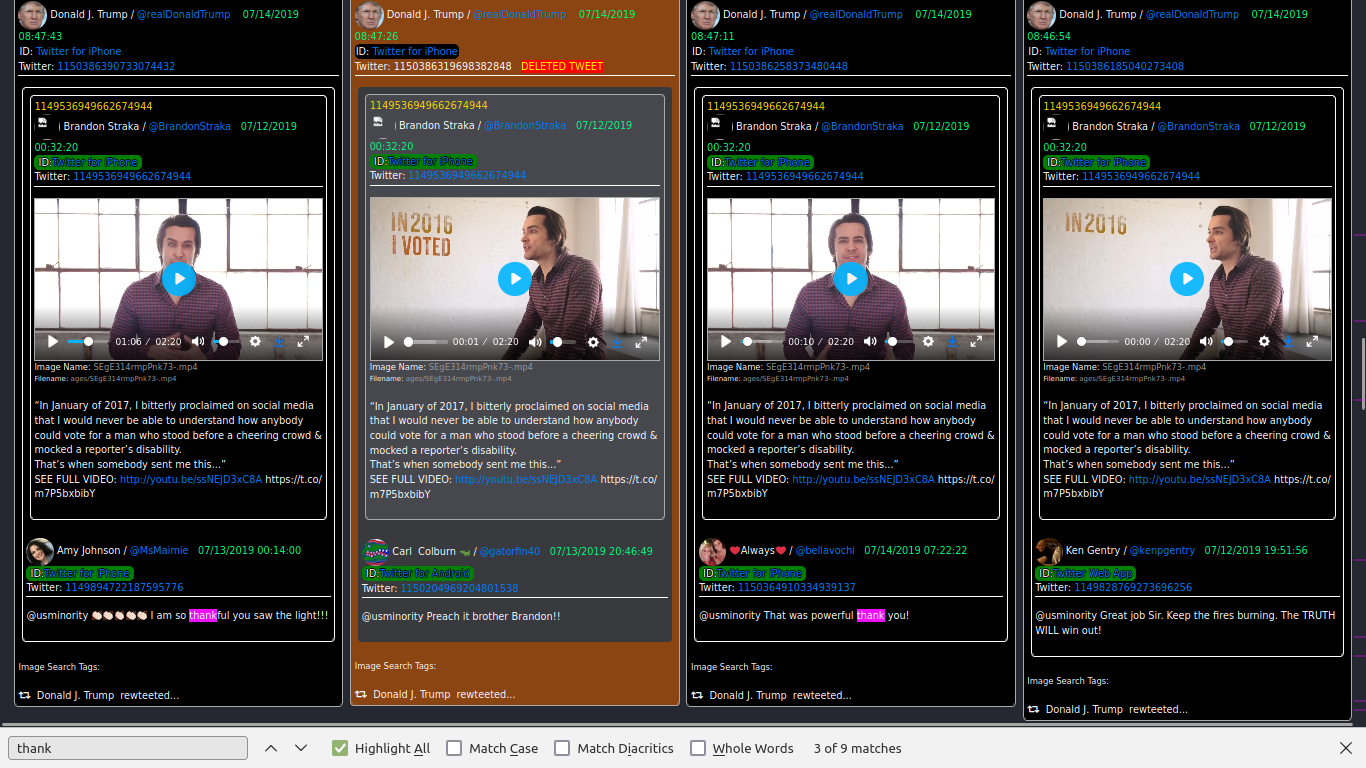The height and width of the screenshot is (768, 1366).
Task: Click retweet icon at bottom of 08:47:43 card
Action: (25, 695)
